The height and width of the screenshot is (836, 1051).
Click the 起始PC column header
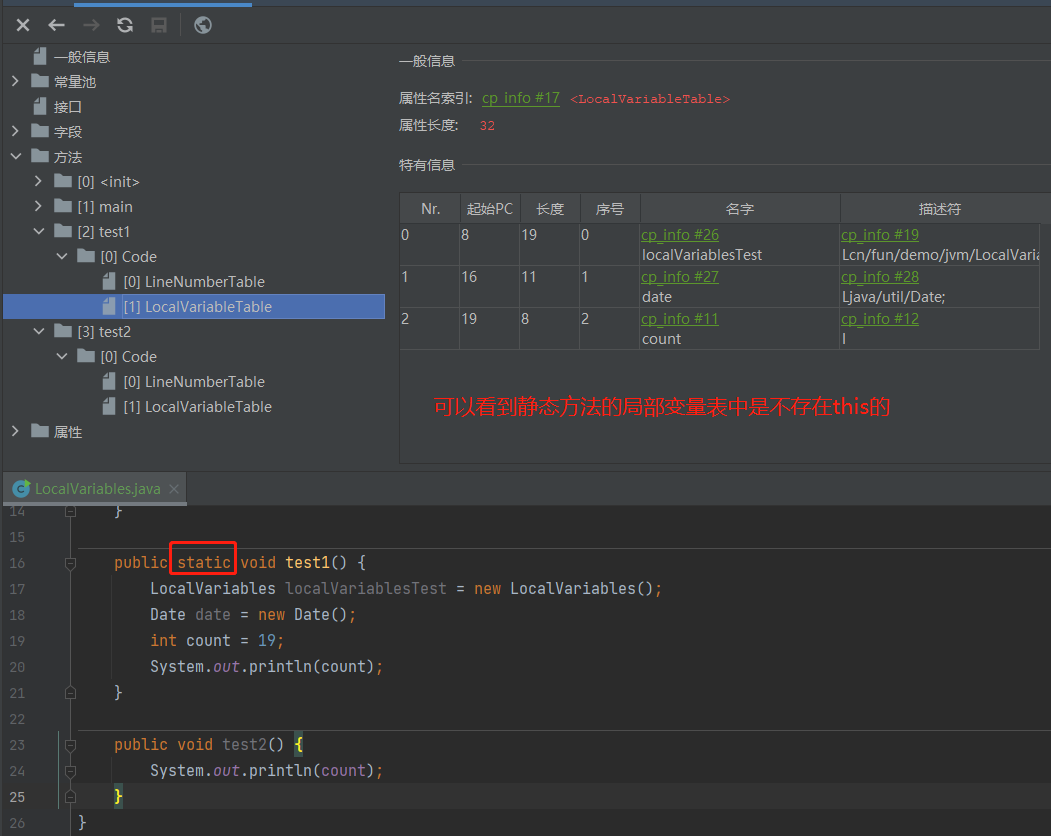point(490,209)
